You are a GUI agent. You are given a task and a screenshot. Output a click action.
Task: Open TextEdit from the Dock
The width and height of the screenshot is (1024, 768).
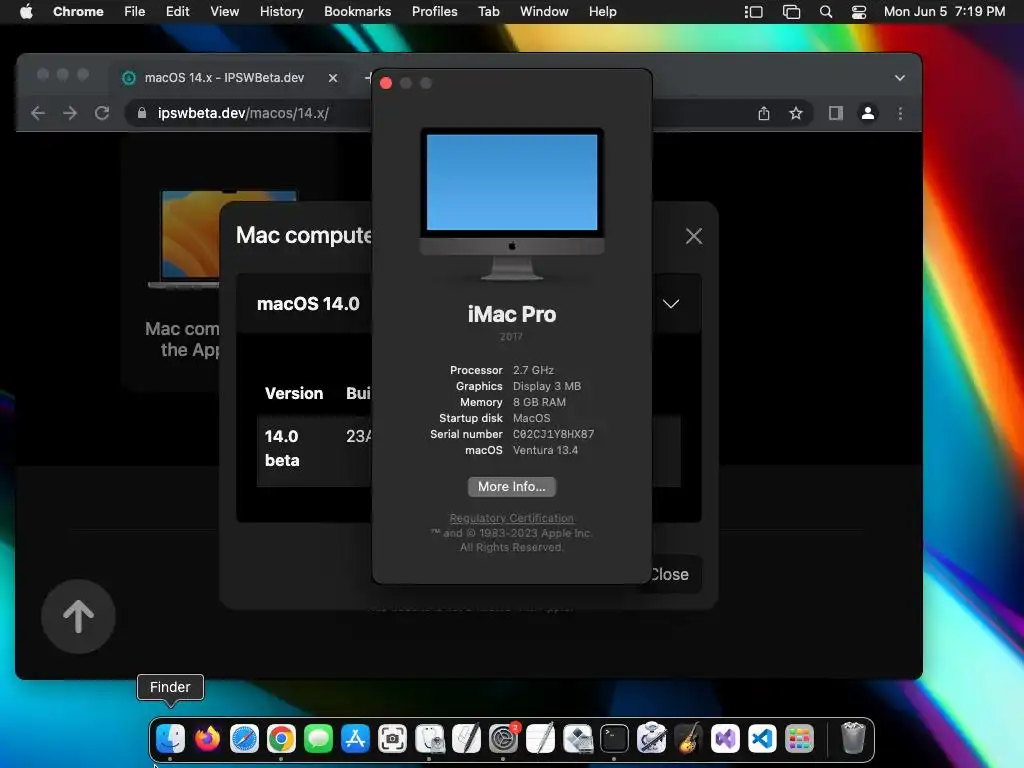540,739
